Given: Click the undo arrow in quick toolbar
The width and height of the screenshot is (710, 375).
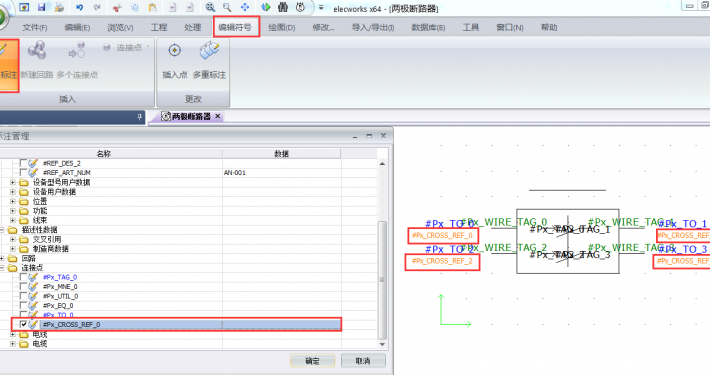Looking at the screenshot, I should point(80,7).
